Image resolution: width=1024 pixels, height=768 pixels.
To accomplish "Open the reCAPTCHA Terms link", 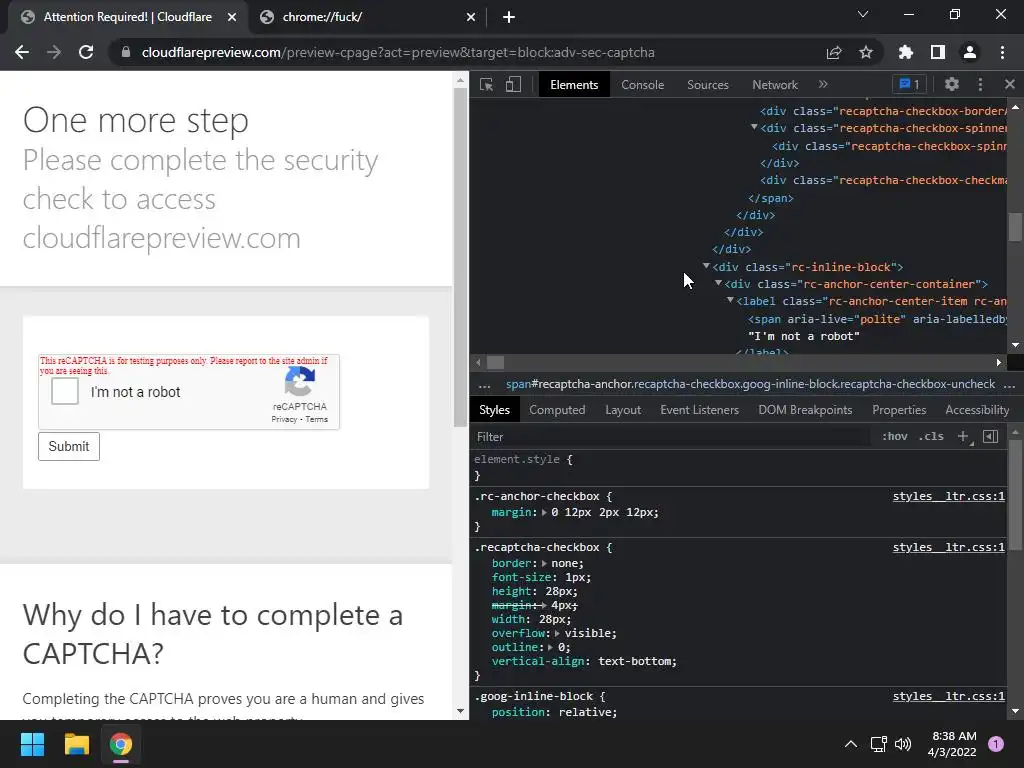I will click(317, 419).
